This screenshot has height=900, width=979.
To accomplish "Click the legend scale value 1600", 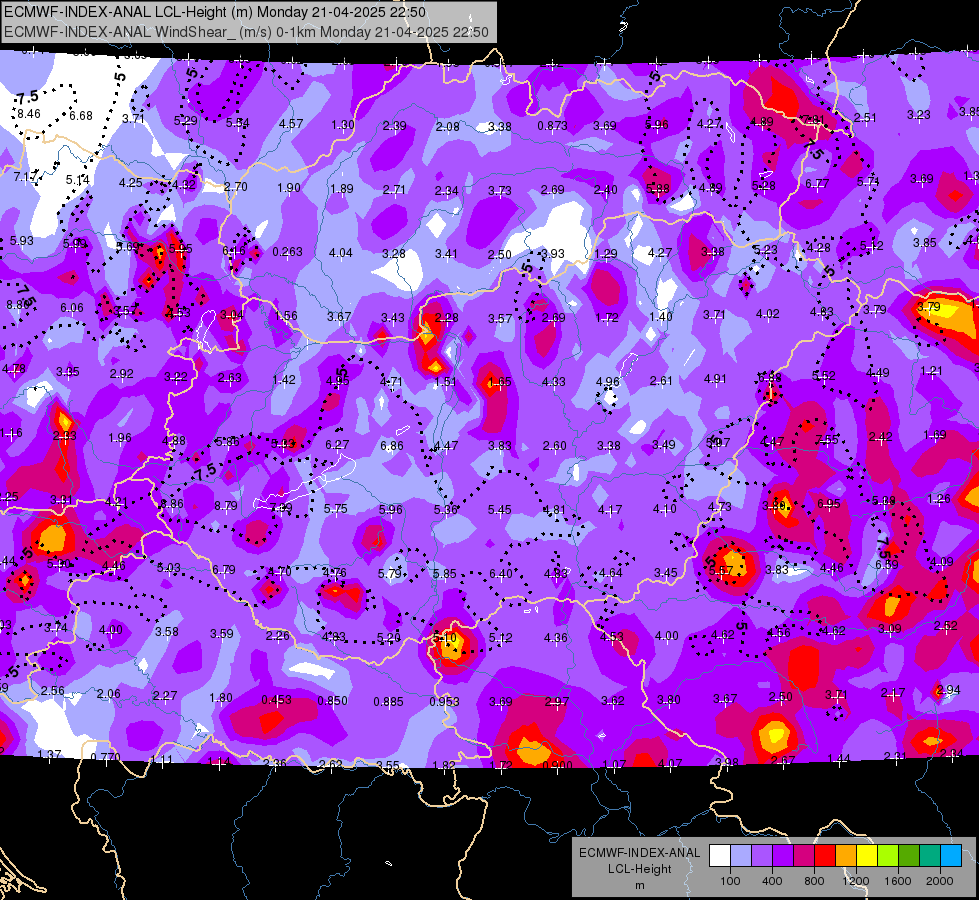I will [x=898, y=881].
